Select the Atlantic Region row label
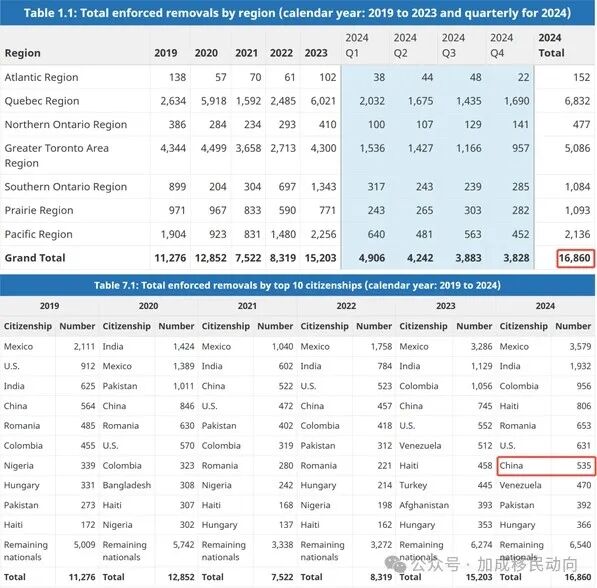 click(x=41, y=77)
